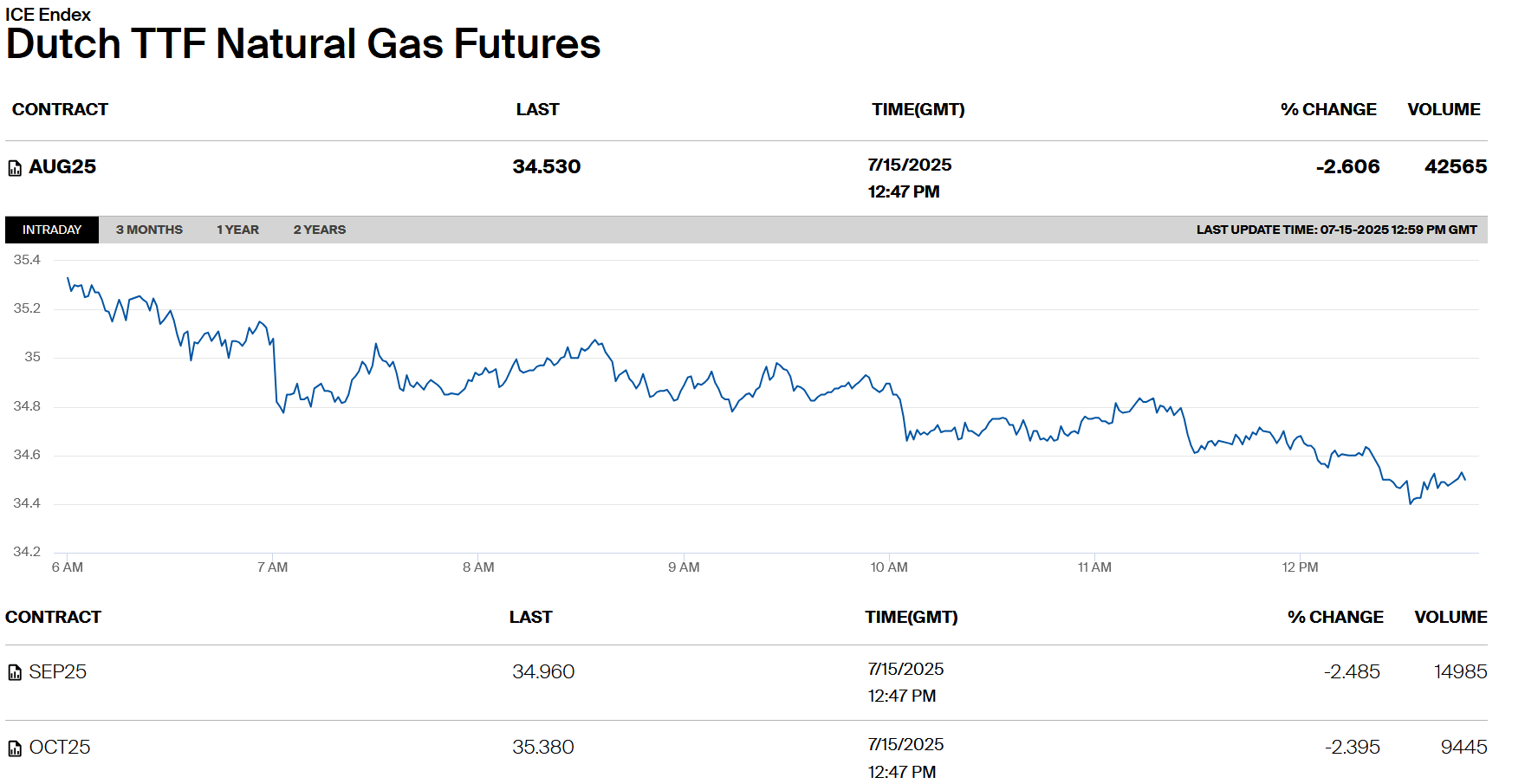Click the 10 AM label on chart axis
This screenshot has width=1525, height=784.
pos(889,567)
